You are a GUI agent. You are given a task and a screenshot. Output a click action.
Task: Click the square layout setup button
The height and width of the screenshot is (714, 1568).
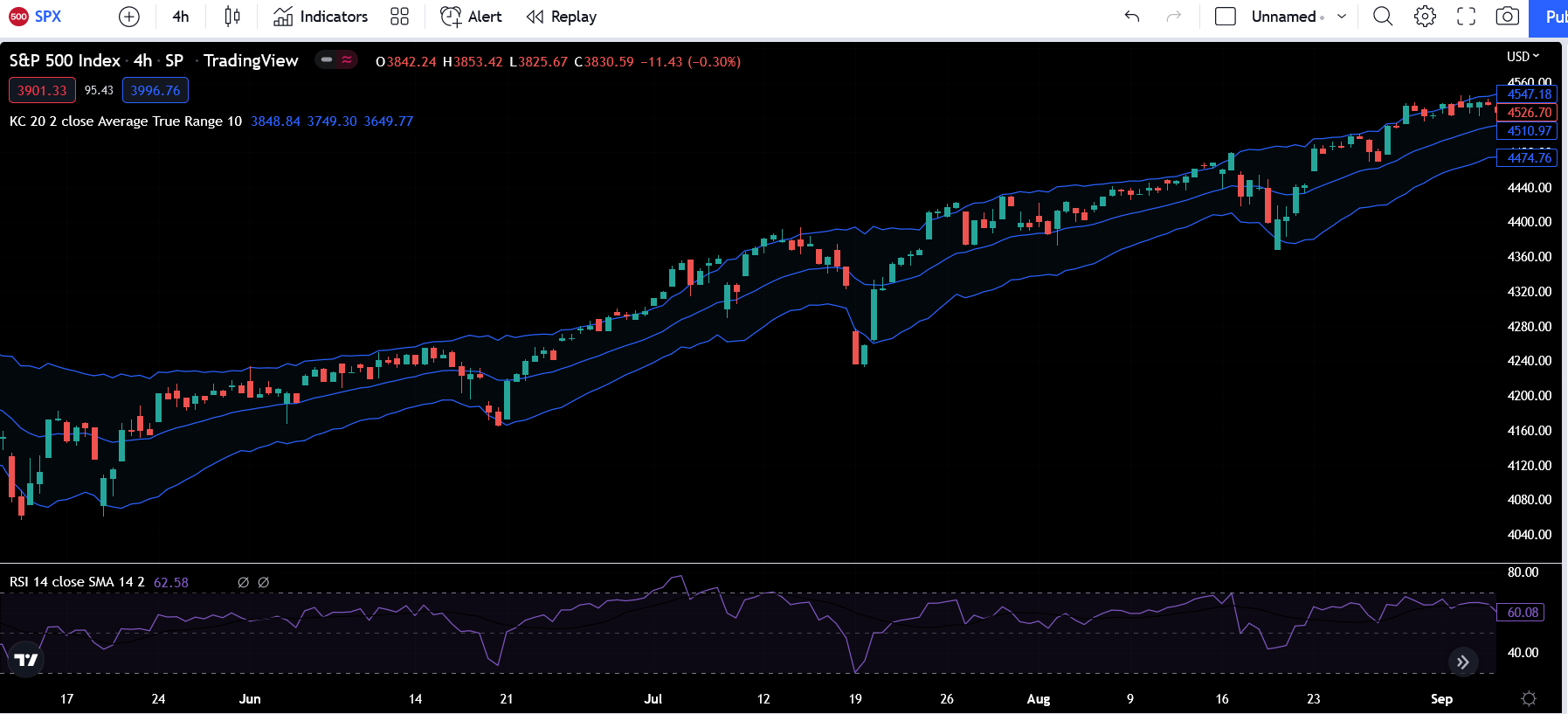(1226, 17)
